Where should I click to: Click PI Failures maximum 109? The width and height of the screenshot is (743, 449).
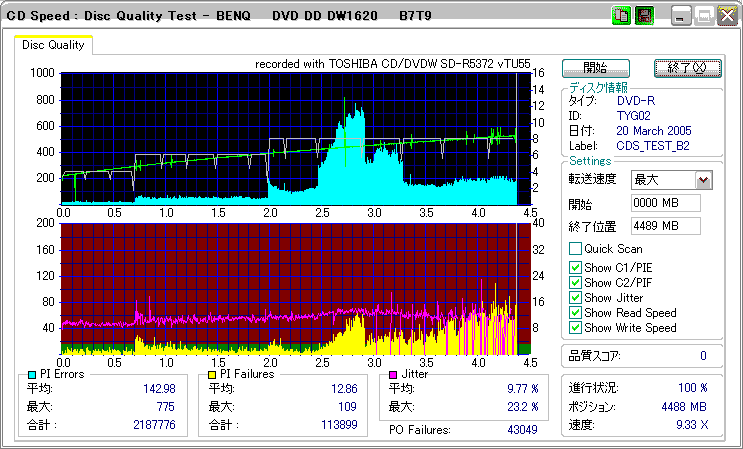tap(348, 407)
